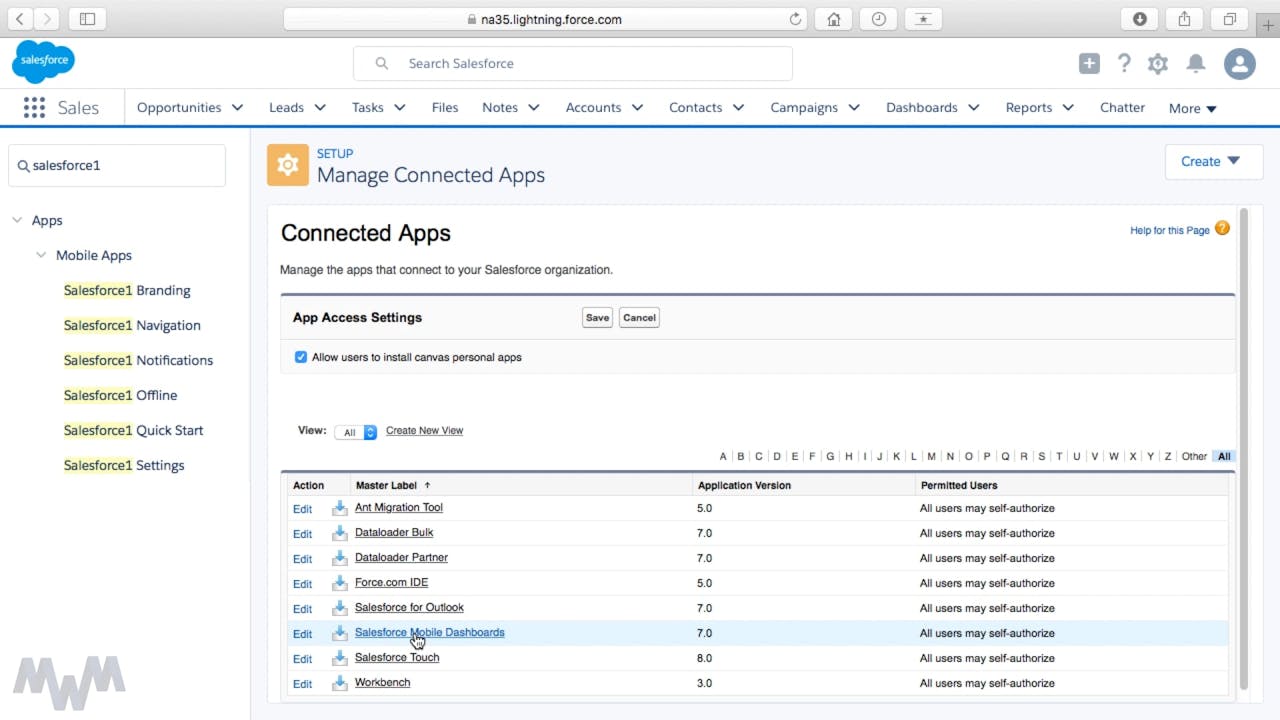Viewport: 1280px width, 720px height.
Task: Click the Safari home icon
Action: pyautogui.click(x=833, y=19)
